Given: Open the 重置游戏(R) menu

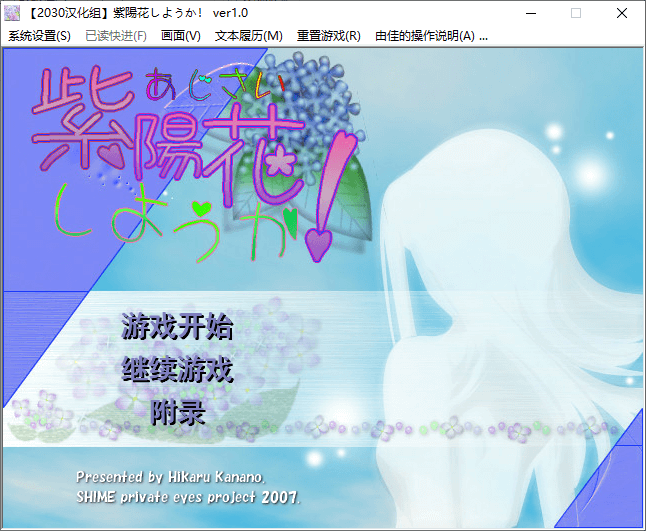Looking at the screenshot, I should (329, 35).
